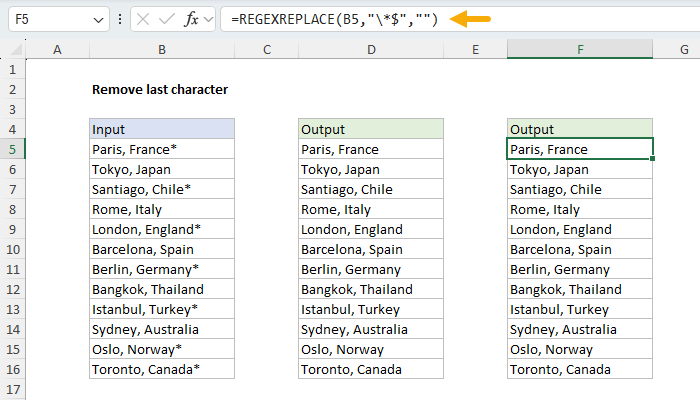Screen dimensions: 700x400
Task: Select 'Toronto, Canada' in column D
Action: pyautogui.click(x=371, y=370)
